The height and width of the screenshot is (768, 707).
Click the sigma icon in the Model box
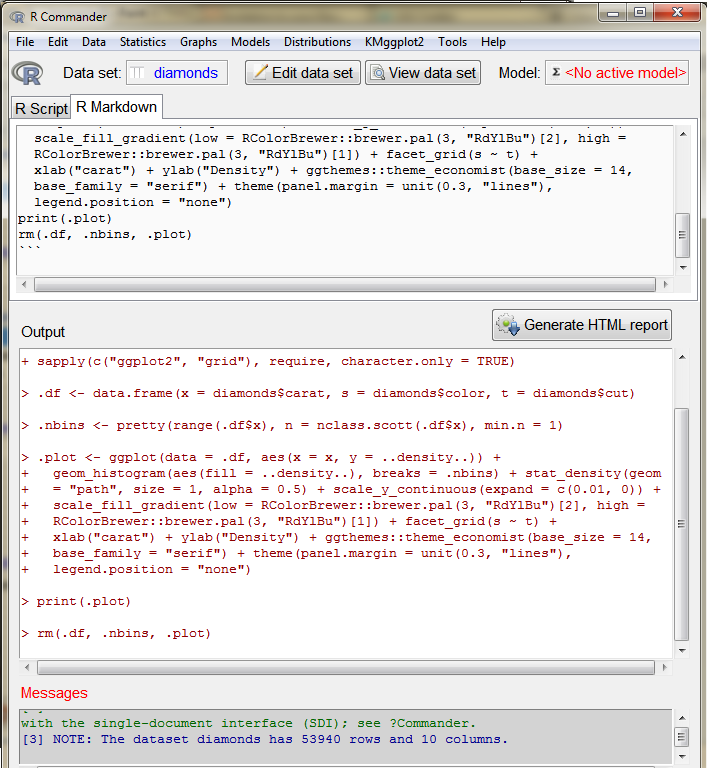tap(555, 73)
